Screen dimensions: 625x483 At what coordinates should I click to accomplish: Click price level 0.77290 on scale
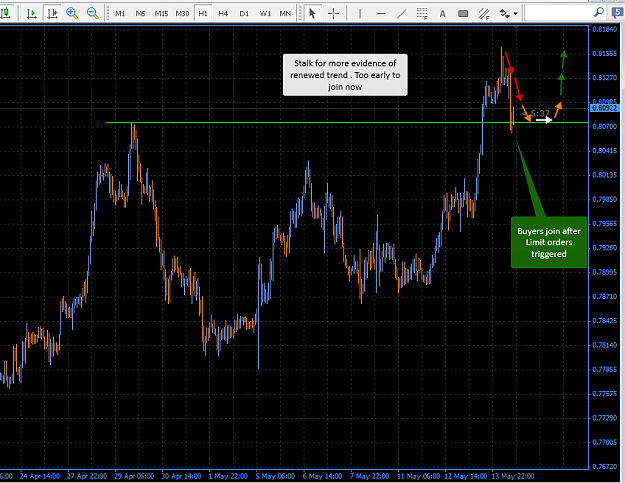[604, 418]
